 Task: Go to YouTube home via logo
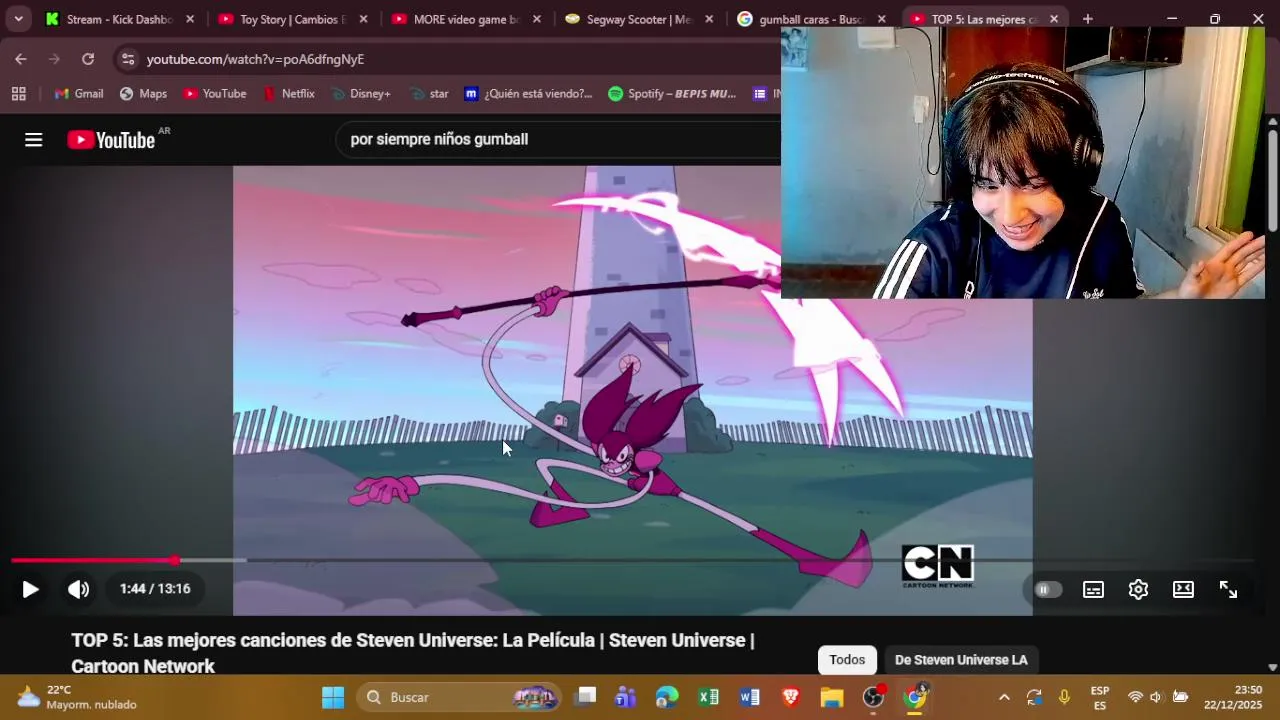click(112, 140)
